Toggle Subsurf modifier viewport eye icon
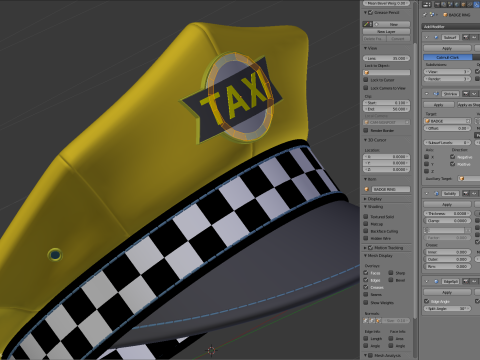This screenshot has height=360, width=480. tap(474, 37)
